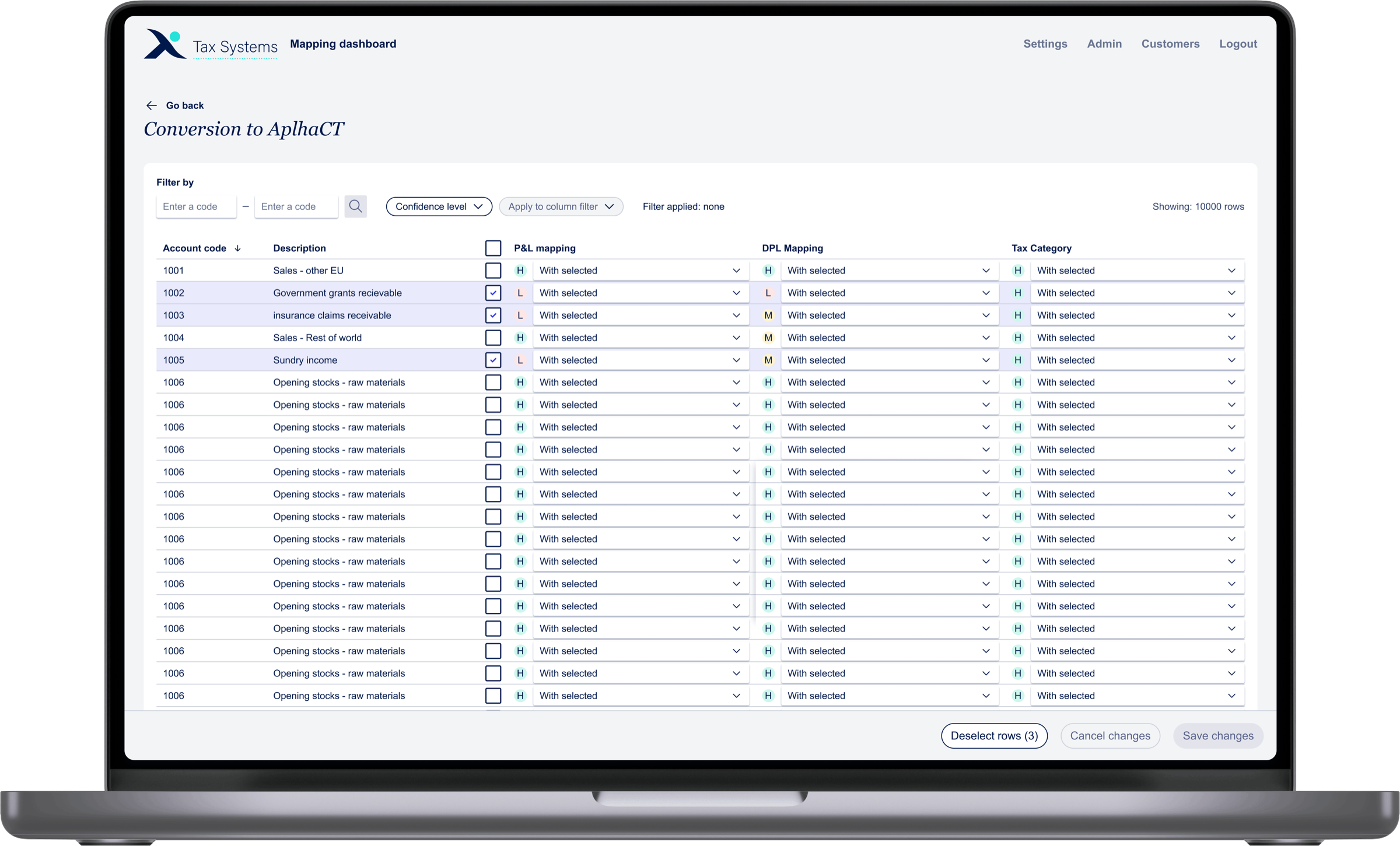Open Settings in top navigation

pos(1045,44)
